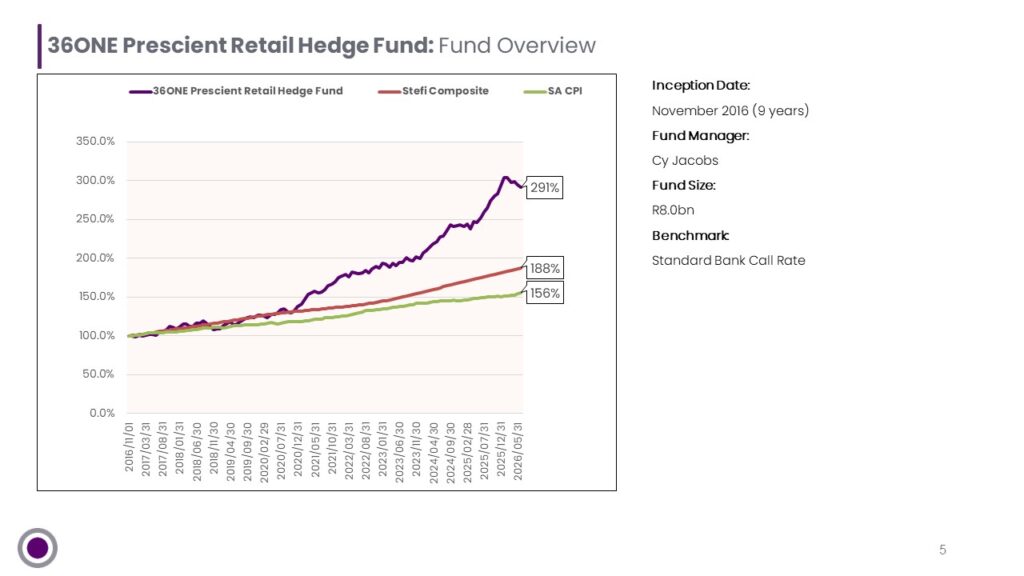Image resolution: width=1024 pixels, height=576 pixels.
Task: Click the "156%" data label
Action: tap(544, 293)
